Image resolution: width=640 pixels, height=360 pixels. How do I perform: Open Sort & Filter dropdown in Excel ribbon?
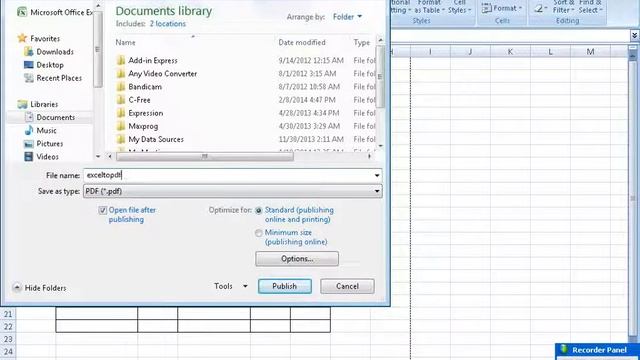(564, 7)
